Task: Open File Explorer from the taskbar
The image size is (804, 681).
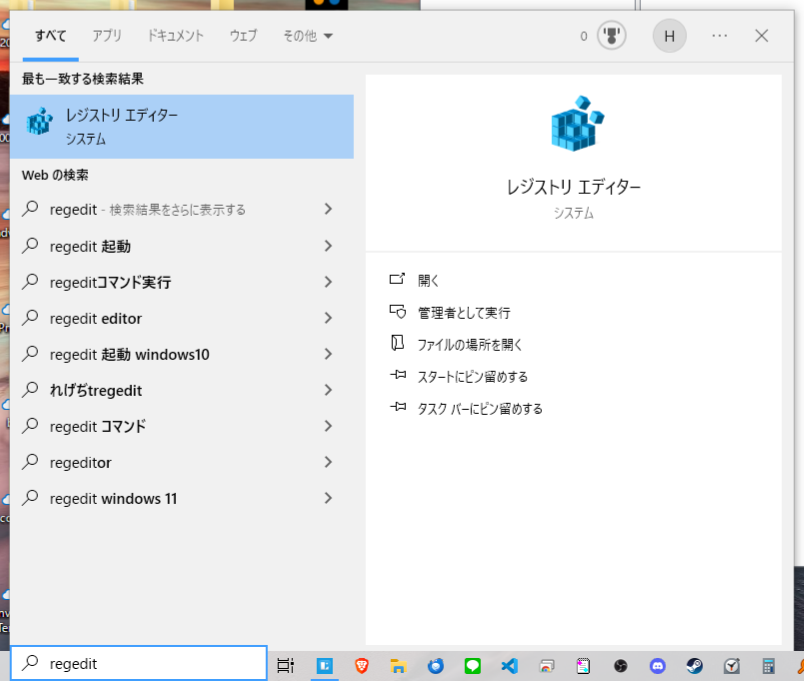Action: (x=398, y=666)
